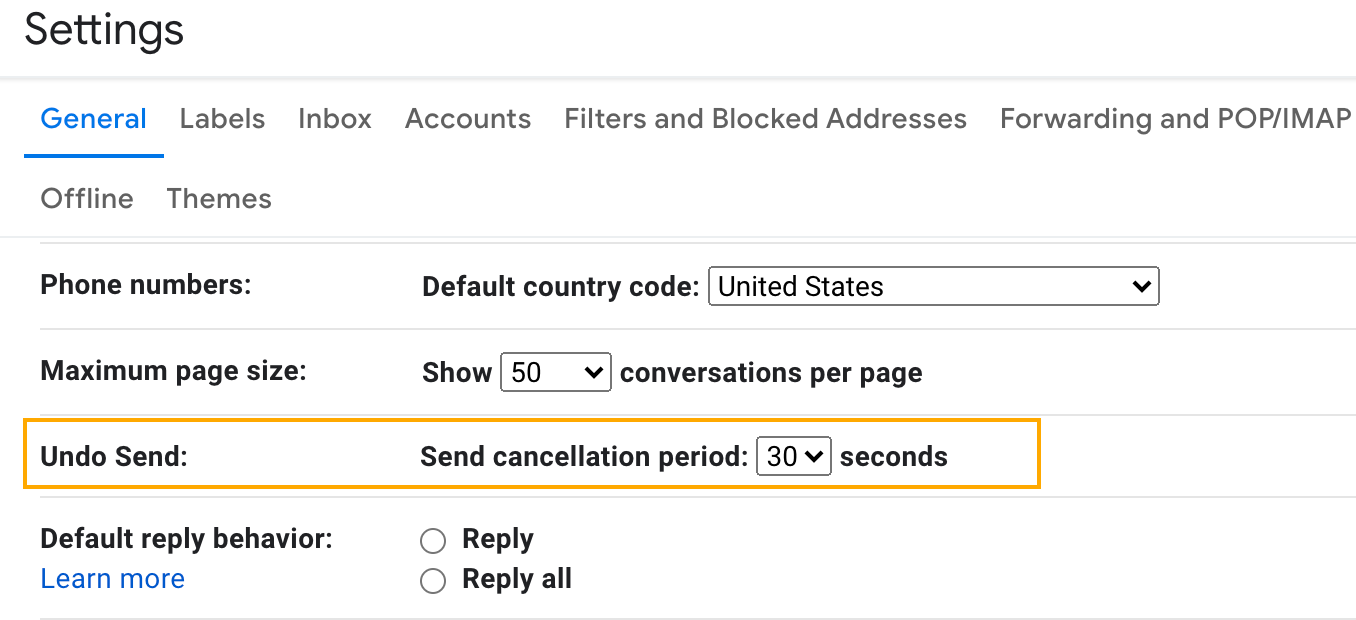
Task: Switch to the General settings tab
Action: coord(93,119)
